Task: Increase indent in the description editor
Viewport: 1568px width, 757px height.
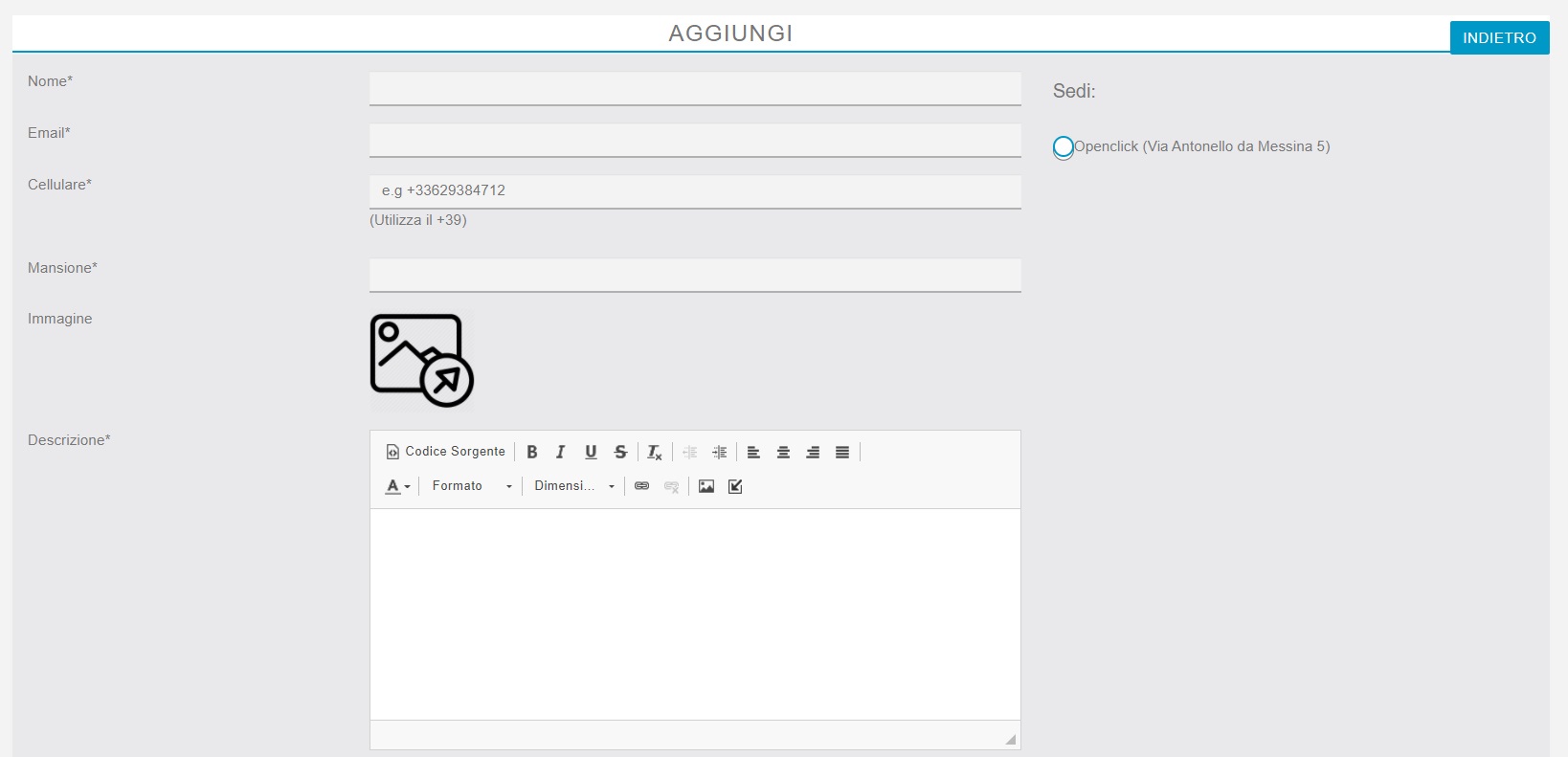Action: pos(720,452)
